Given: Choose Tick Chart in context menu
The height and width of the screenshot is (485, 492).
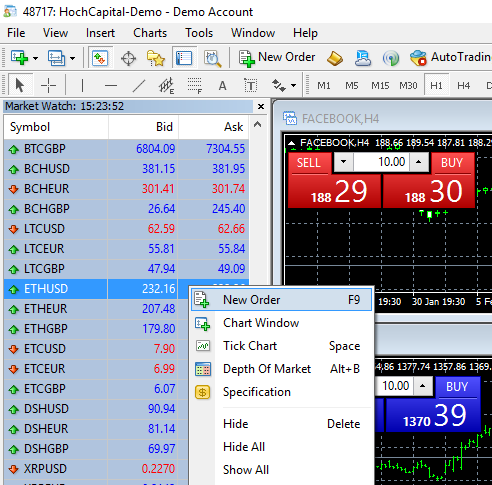Looking at the screenshot, I should 281,346.
